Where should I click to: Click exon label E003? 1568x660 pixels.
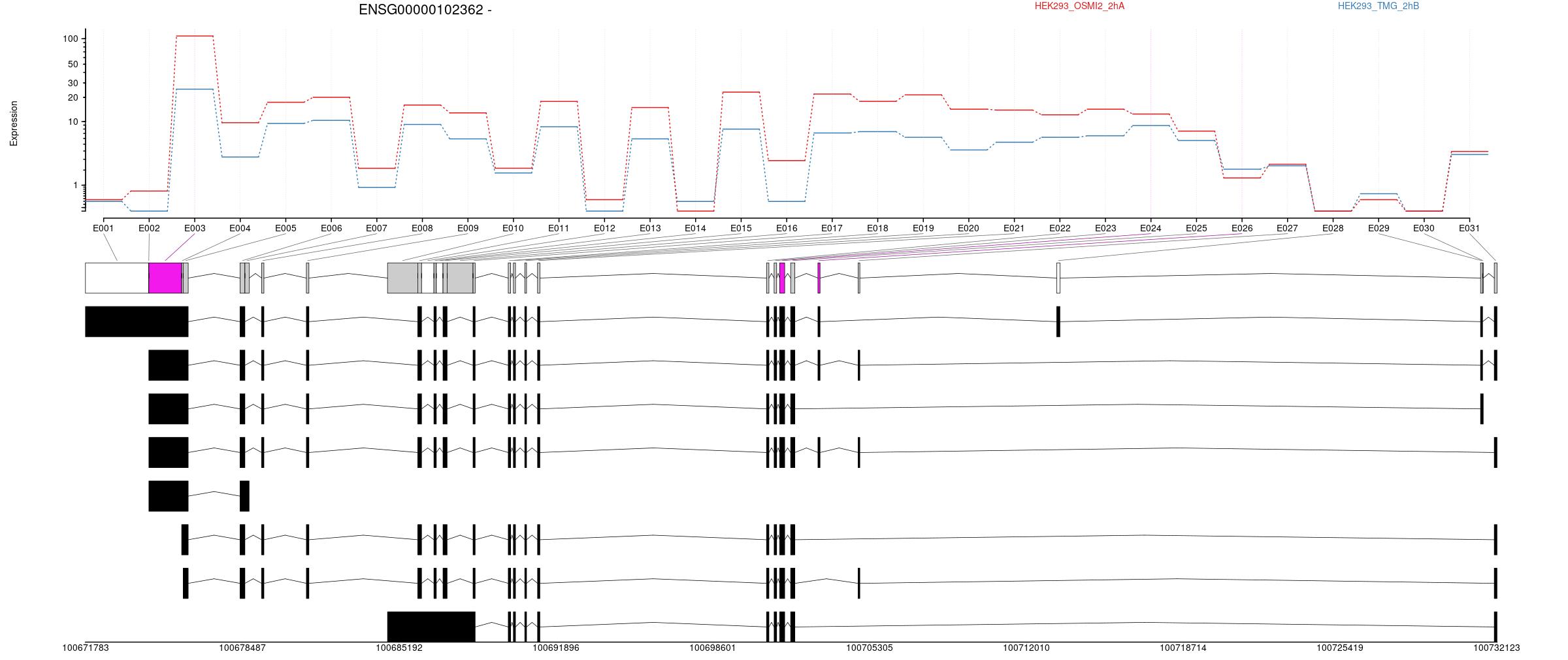tap(195, 228)
